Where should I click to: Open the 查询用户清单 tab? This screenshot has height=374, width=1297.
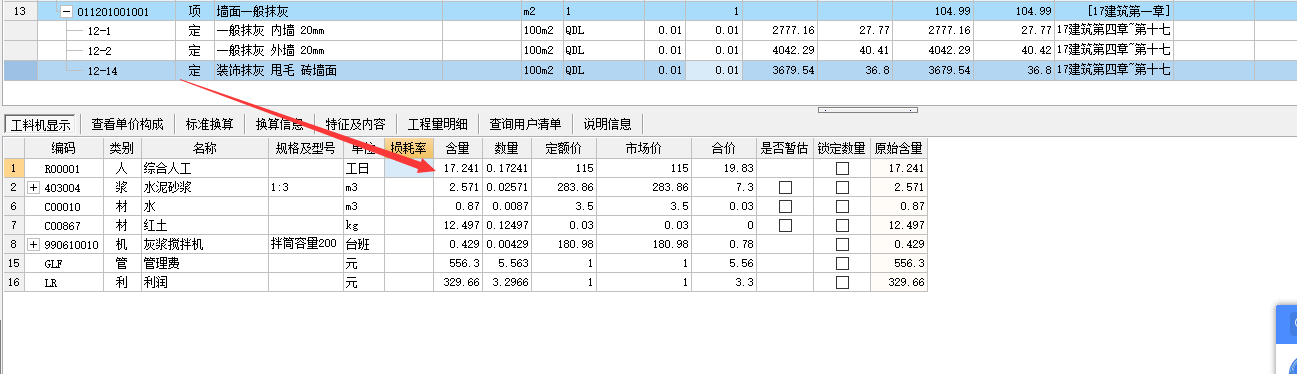(x=525, y=125)
